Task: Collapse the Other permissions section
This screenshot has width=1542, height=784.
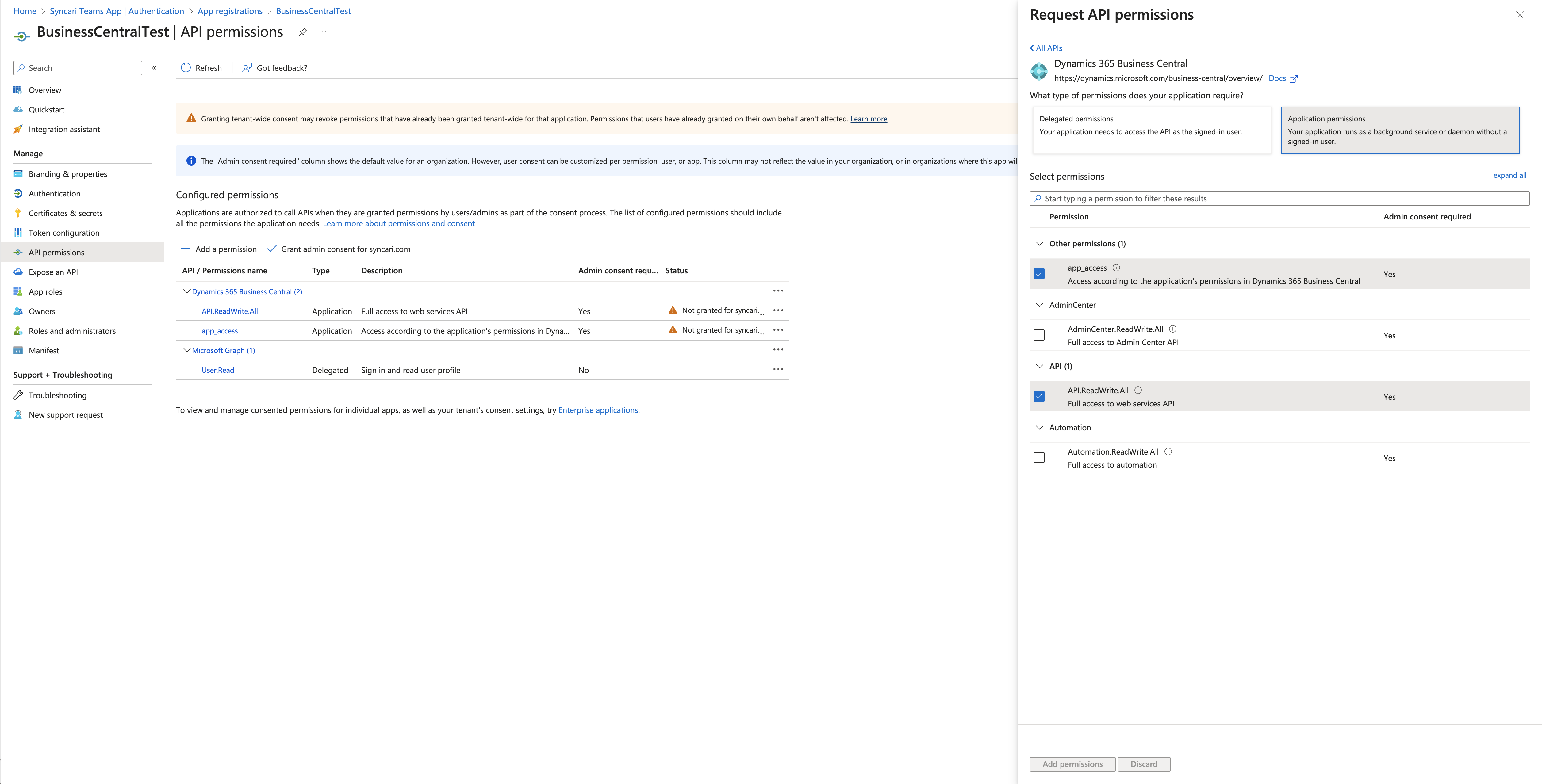Action: point(1040,243)
